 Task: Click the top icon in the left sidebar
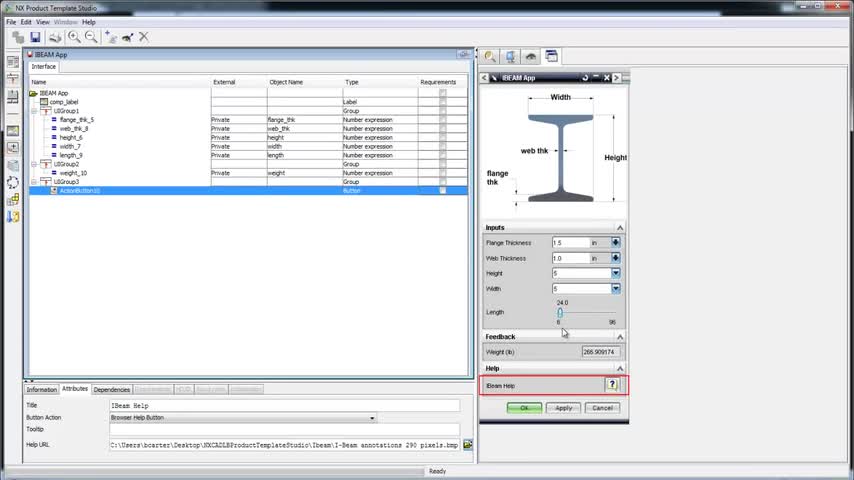click(13, 62)
